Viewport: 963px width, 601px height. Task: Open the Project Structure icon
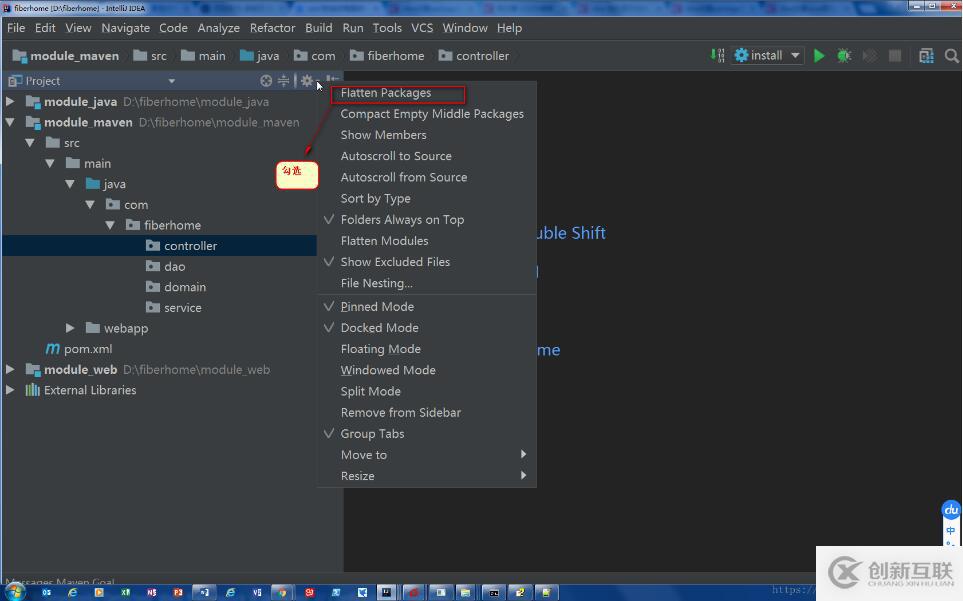point(926,56)
